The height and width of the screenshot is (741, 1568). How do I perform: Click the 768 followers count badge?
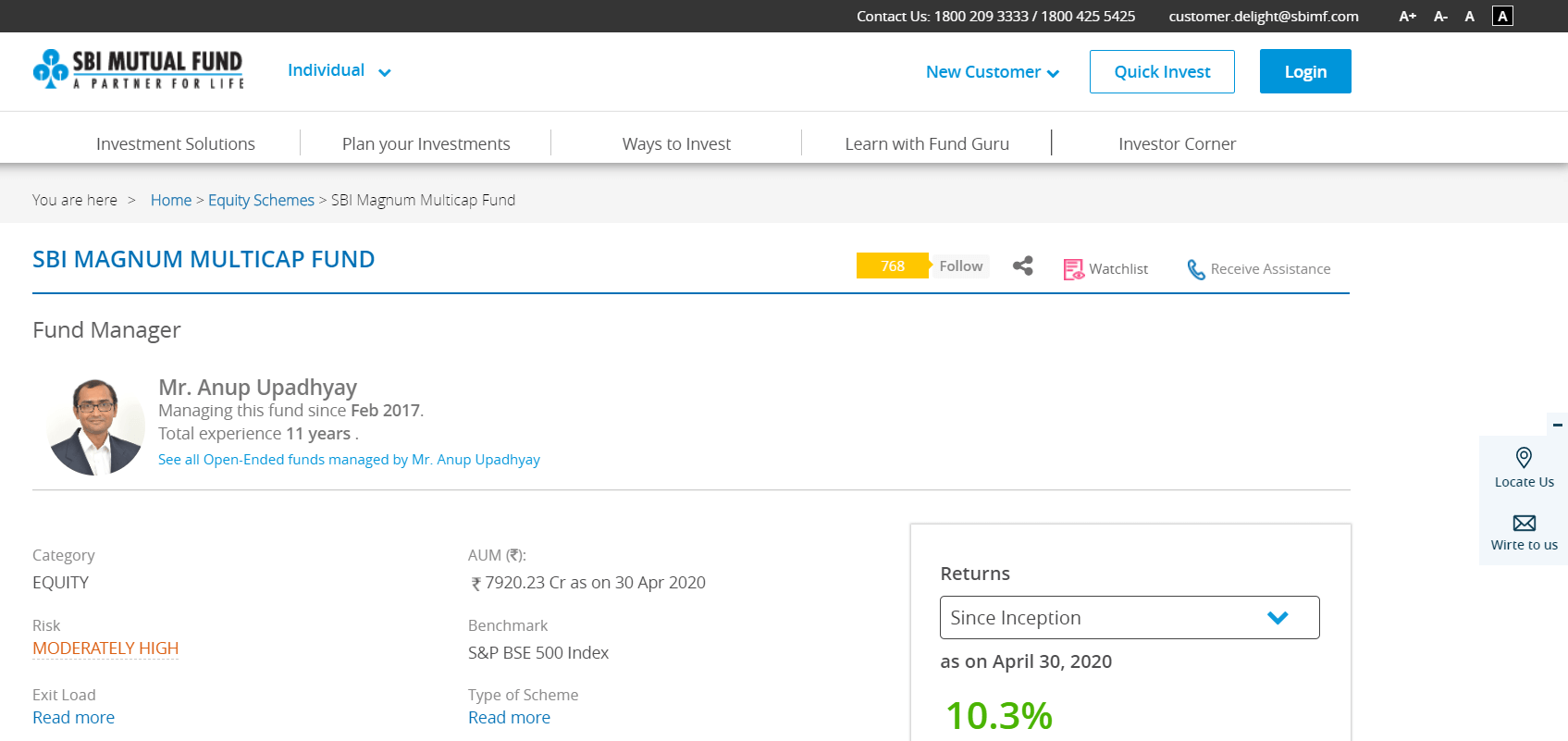[x=893, y=266]
